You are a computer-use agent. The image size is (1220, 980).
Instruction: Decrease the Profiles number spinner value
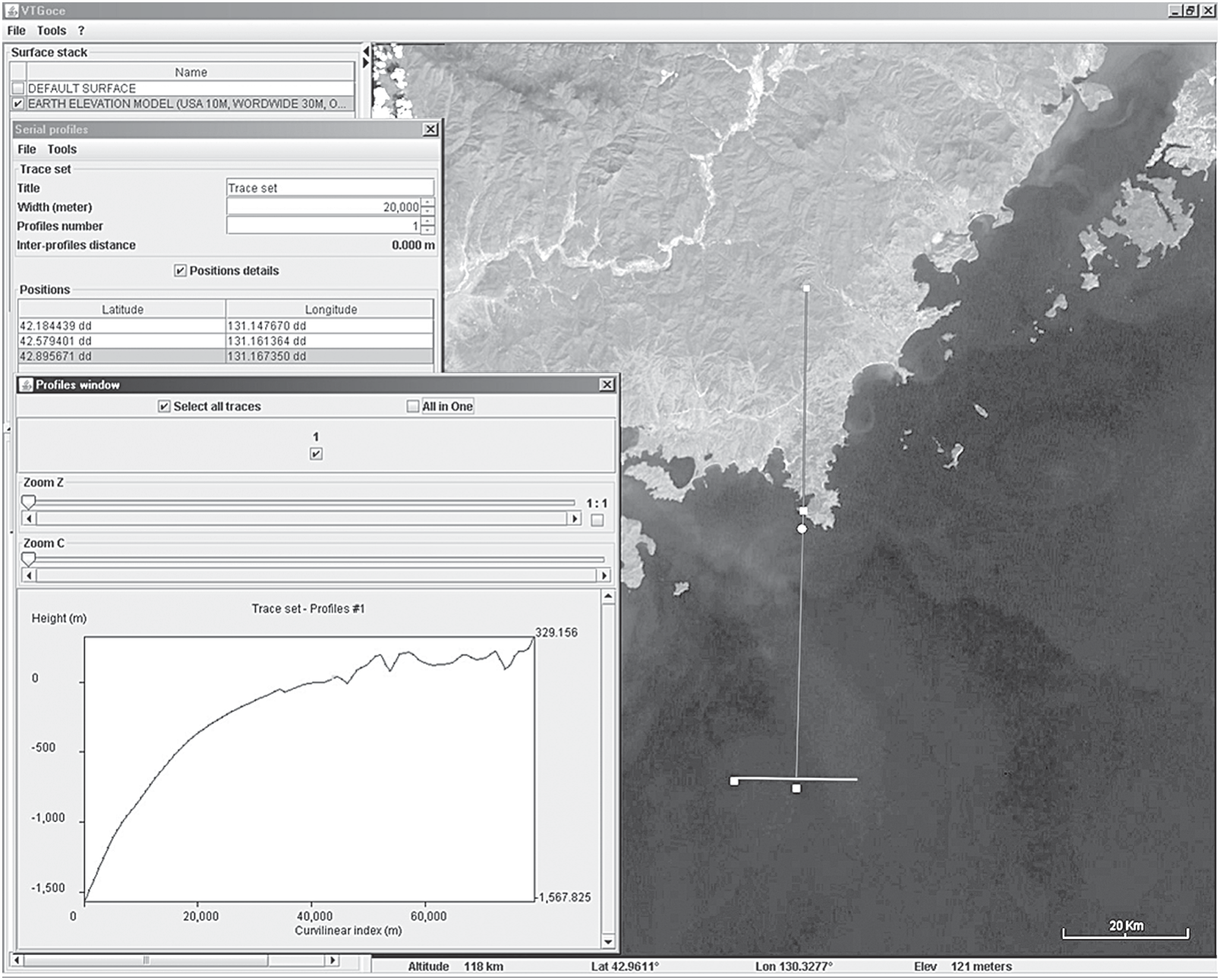coord(428,230)
